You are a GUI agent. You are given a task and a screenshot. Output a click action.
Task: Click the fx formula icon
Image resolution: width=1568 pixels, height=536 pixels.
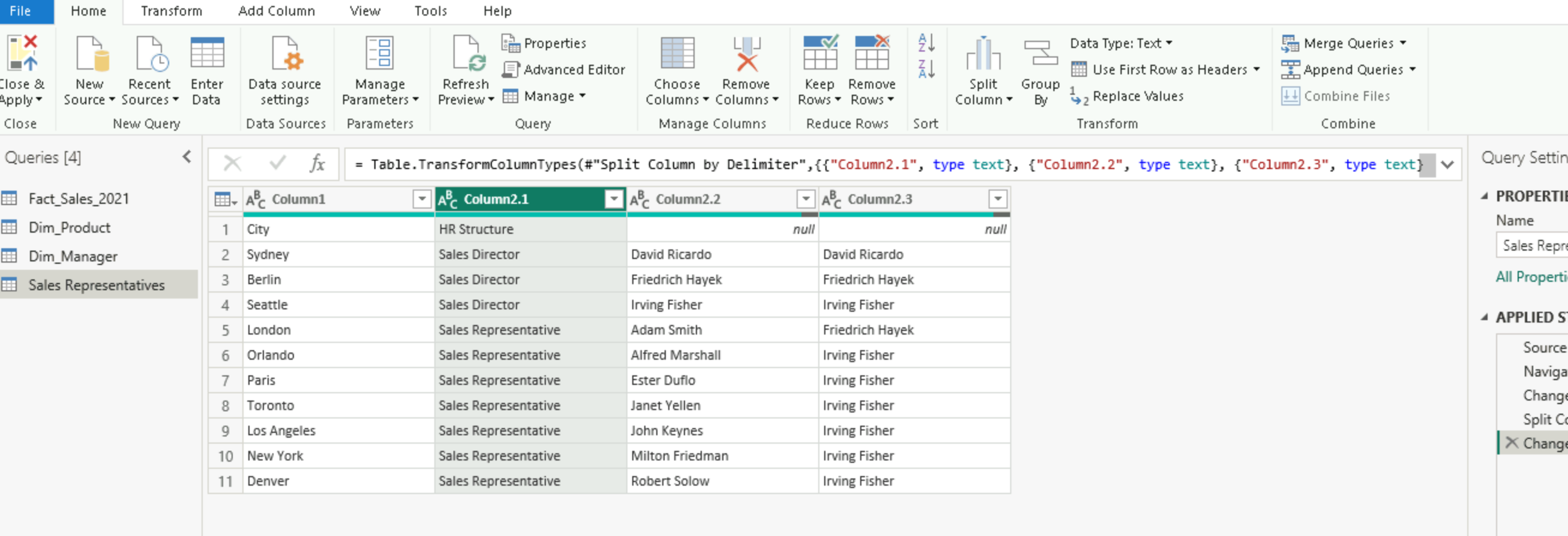pyautogui.click(x=317, y=164)
